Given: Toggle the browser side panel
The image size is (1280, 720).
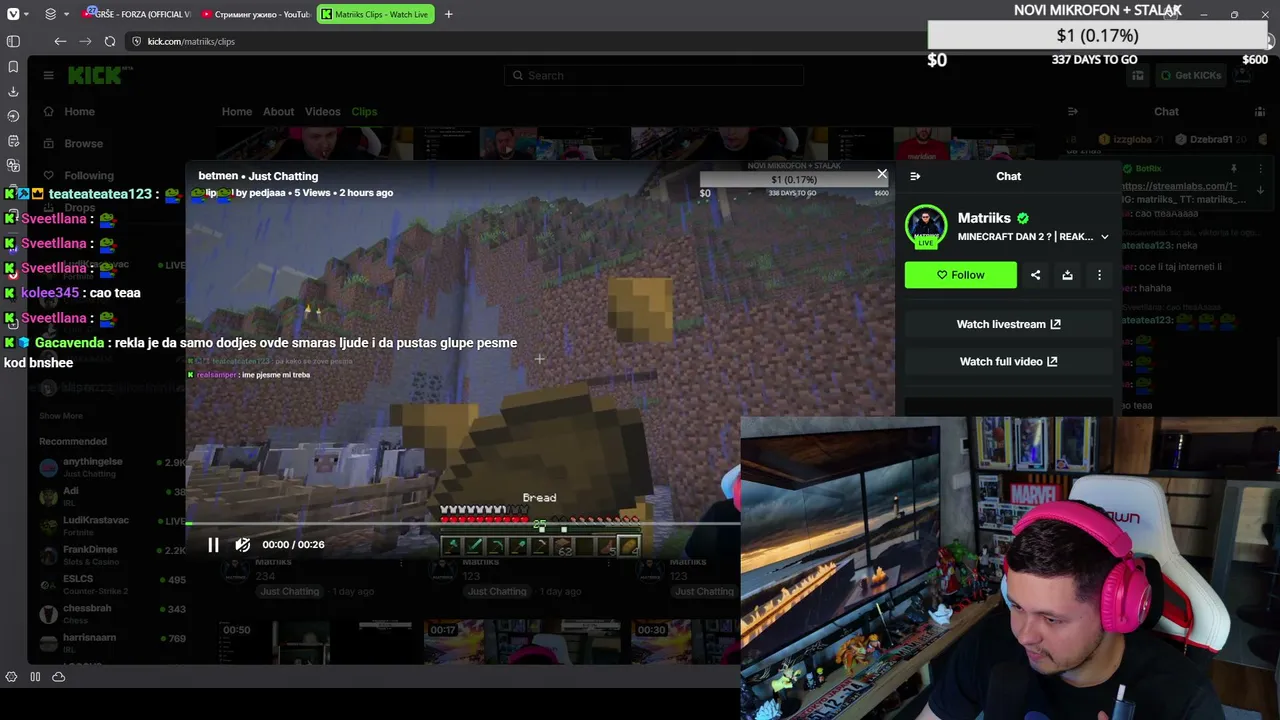Looking at the screenshot, I should (x=13, y=41).
